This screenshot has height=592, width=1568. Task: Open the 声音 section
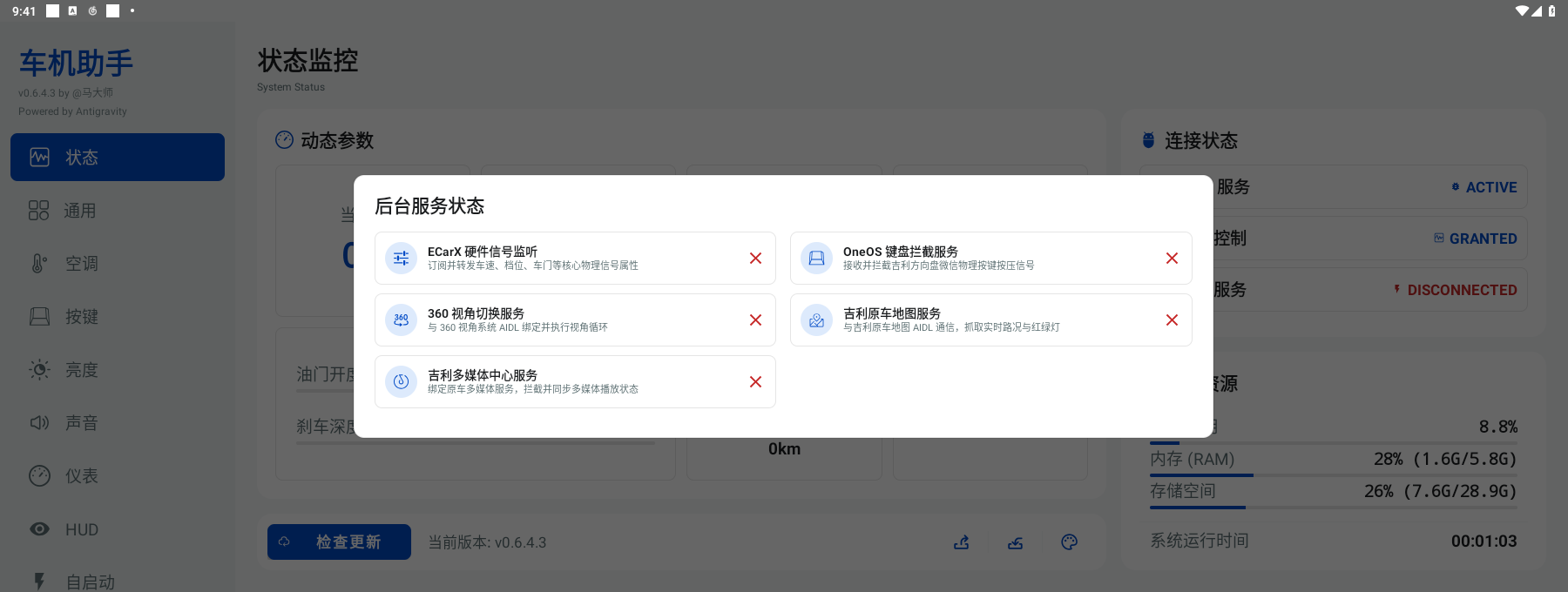(118, 422)
